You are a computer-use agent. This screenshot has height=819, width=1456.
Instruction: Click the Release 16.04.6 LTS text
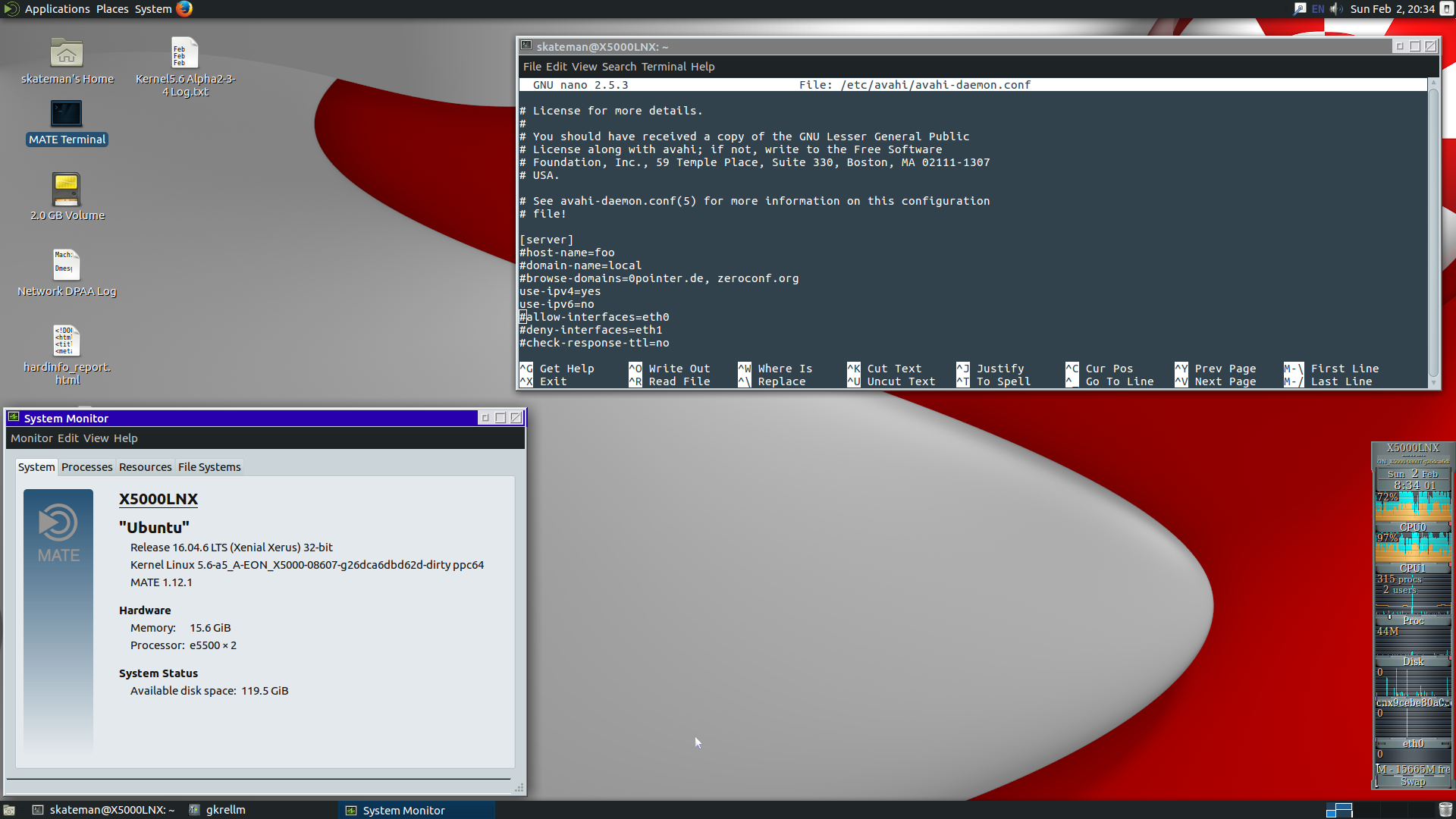231,548
